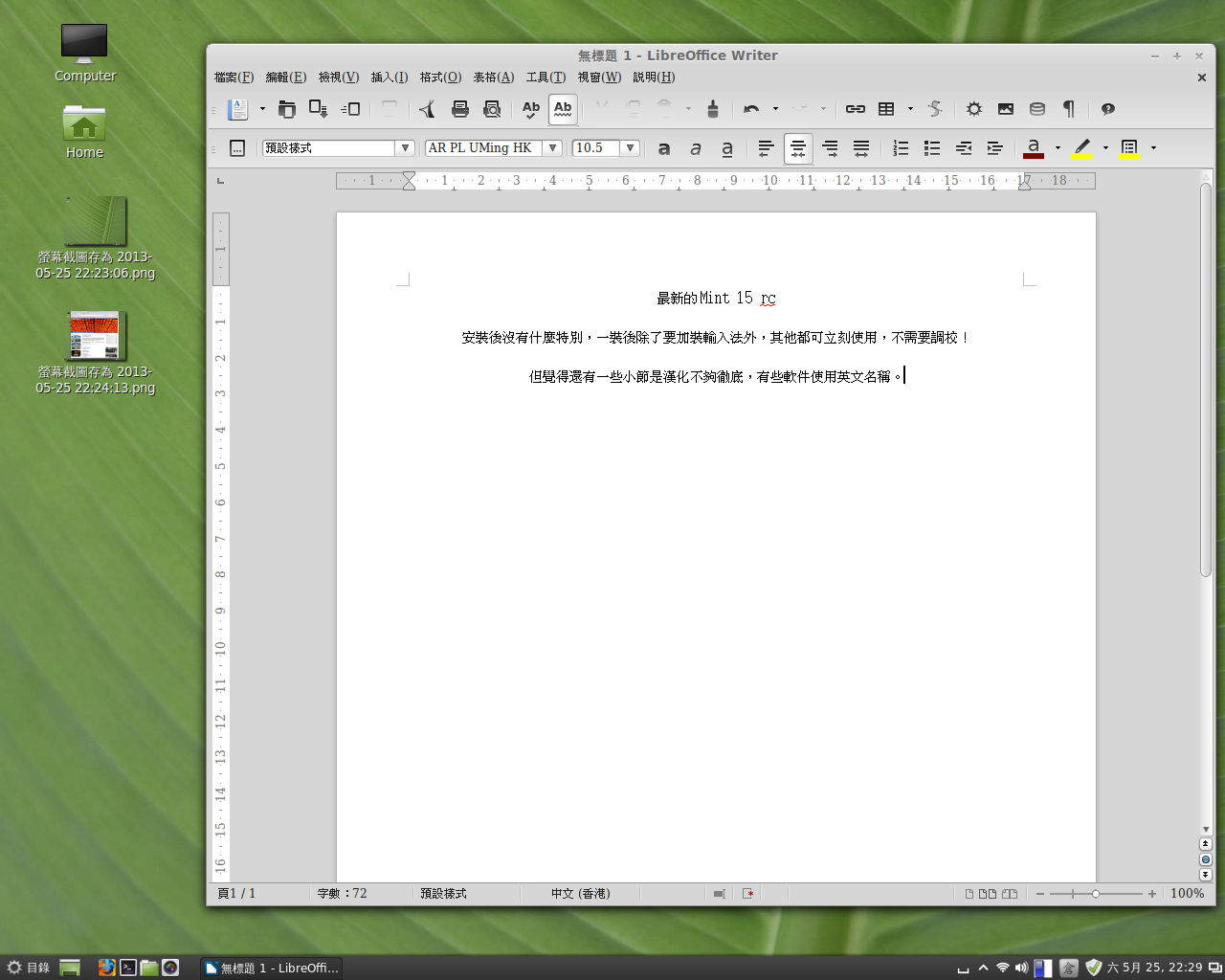Open the Computer desktop icon
Viewport: 1225px width, 980px height.
click(84, 54)
